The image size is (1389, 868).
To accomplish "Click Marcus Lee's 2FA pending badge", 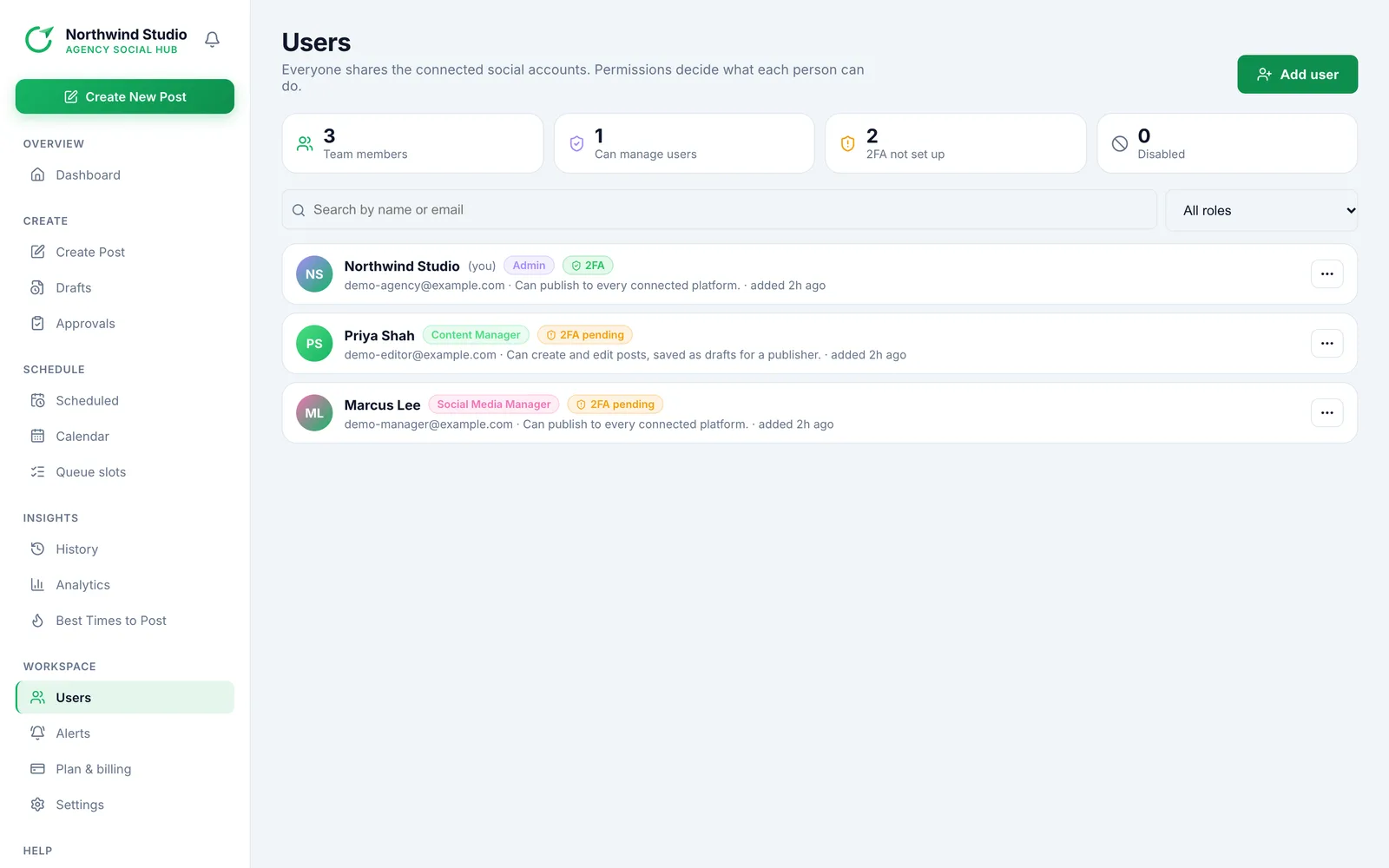I will coord(616,404).
